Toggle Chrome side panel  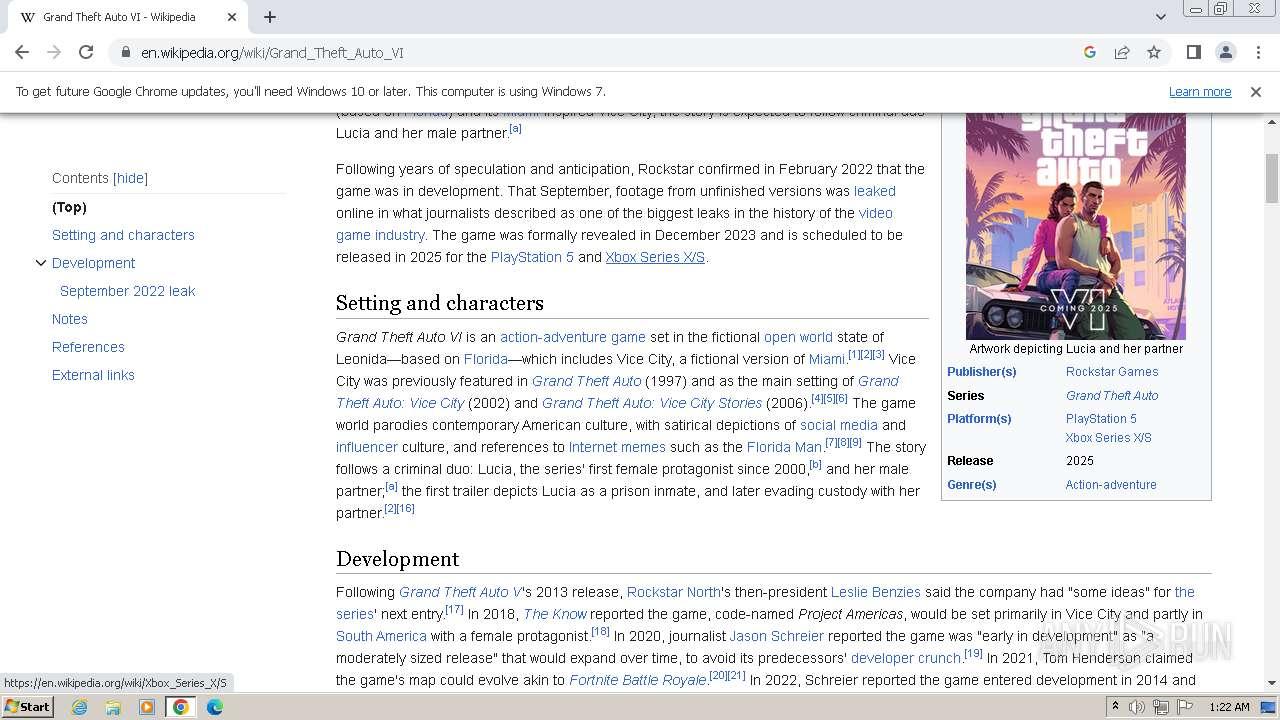tap(1193, 52)
